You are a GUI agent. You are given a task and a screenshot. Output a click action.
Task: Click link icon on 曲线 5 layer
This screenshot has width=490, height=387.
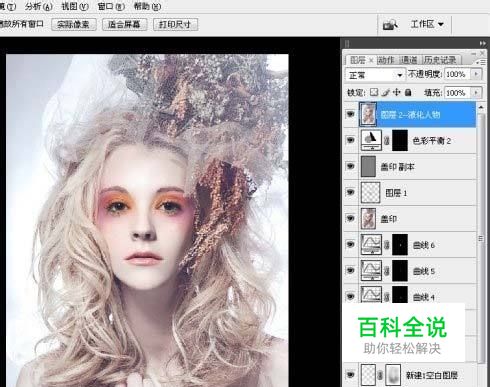point(387,271)
